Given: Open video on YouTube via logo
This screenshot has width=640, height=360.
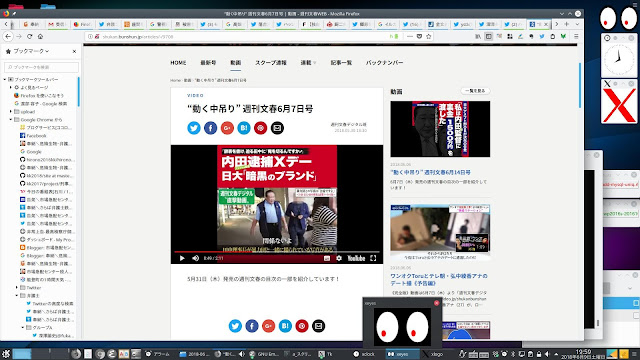Looking at the screenshot, I should tap(356, 258).
